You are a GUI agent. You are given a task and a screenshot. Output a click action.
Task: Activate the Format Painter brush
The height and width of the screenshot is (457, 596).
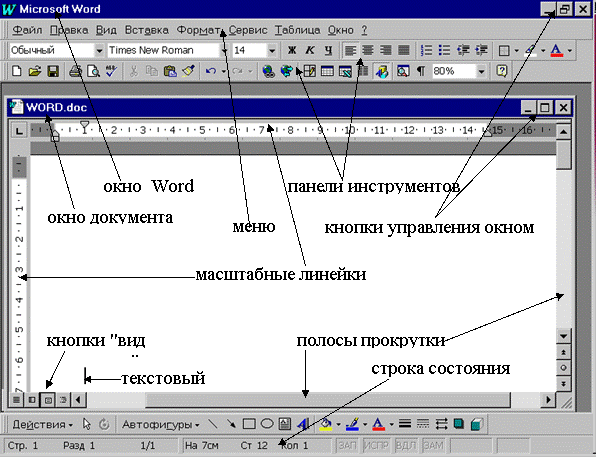pyautogui.click(x=189, y=71)
